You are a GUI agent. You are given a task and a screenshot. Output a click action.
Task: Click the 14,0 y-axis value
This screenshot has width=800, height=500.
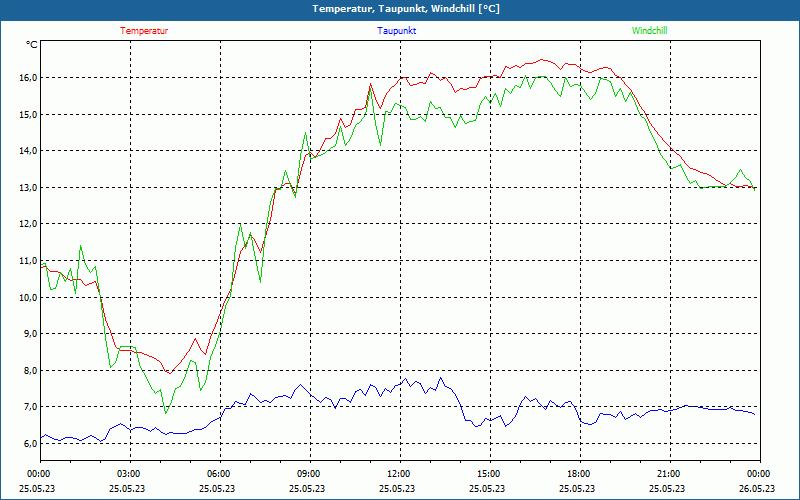pyautogui.click(x=31, y=151)
